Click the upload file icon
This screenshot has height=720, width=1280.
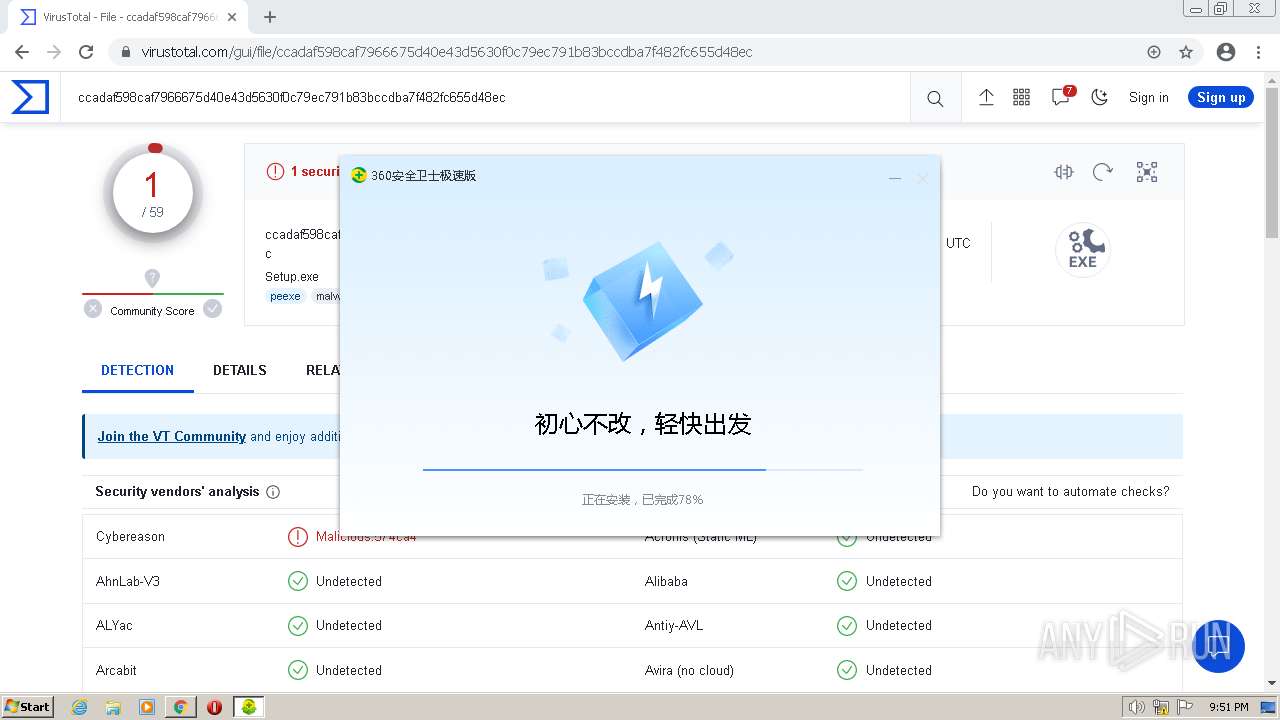[x=986, y=97]
